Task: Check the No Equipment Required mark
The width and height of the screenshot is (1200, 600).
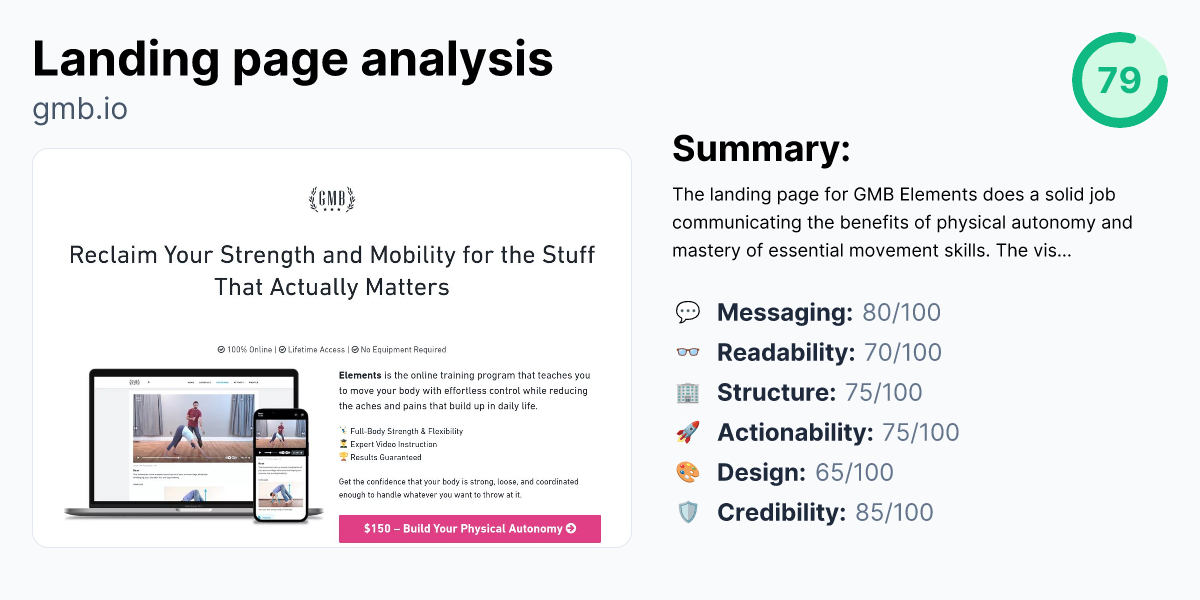Action: [354, 349]
